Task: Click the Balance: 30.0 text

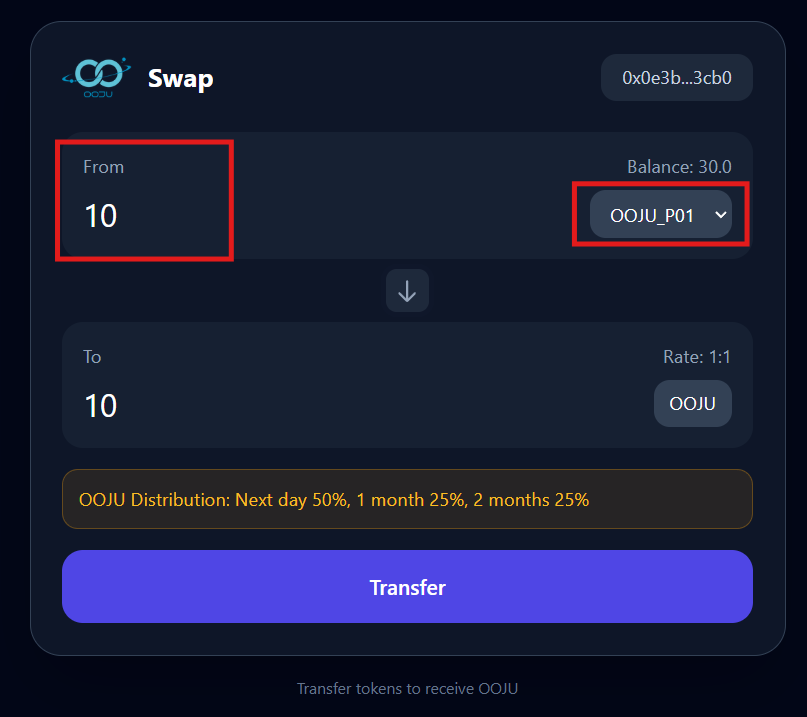Action: pyautogui.click(x=679, y=166)
